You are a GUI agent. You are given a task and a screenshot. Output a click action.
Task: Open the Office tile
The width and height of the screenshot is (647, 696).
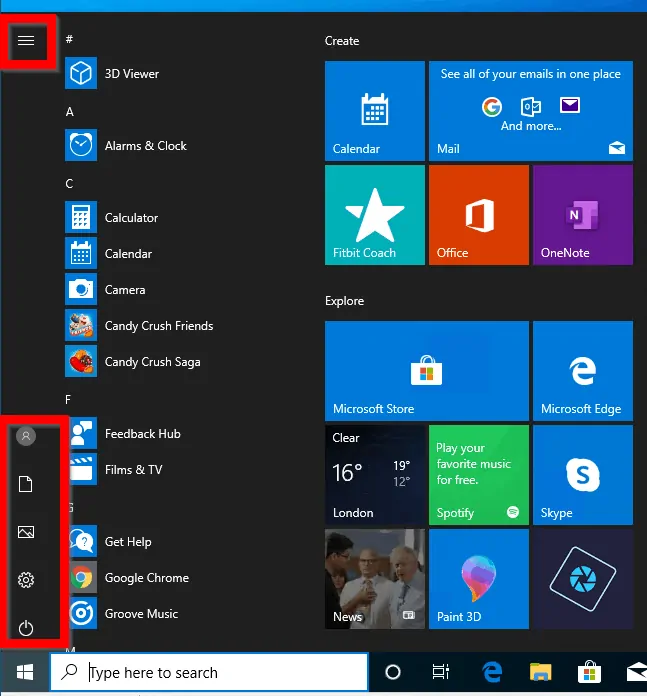point(479,215)
